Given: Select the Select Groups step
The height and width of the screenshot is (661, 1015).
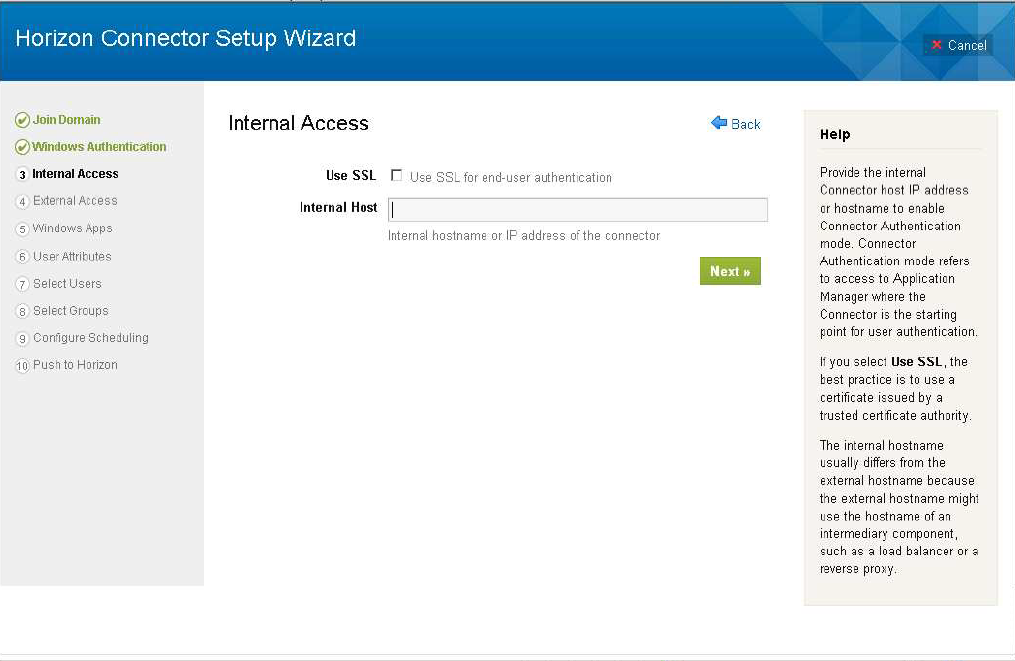Looking at the screenshot, I should pos(70,311).
